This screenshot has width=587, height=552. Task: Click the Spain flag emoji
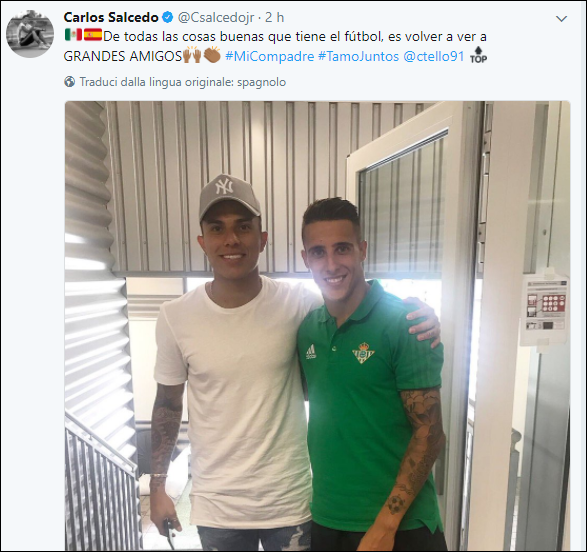[x=92, y=35]
